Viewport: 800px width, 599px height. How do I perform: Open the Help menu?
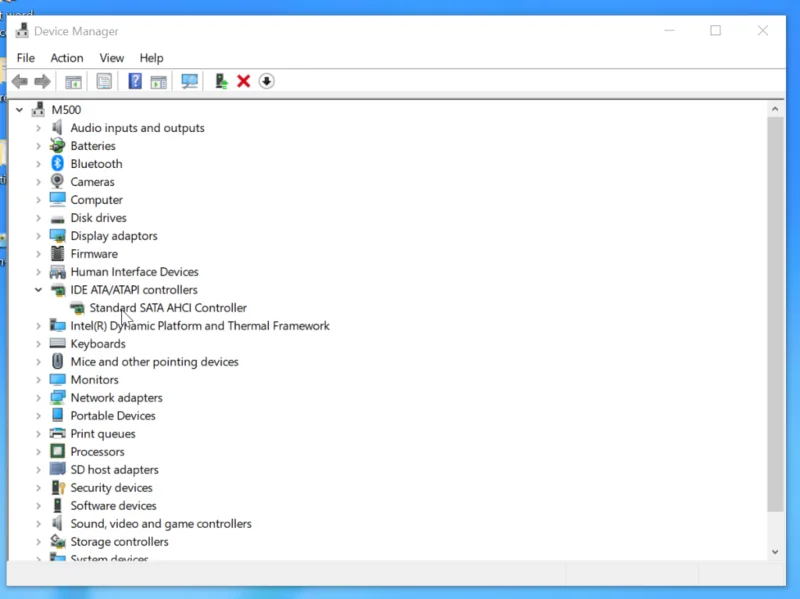(x=152, y=58)
